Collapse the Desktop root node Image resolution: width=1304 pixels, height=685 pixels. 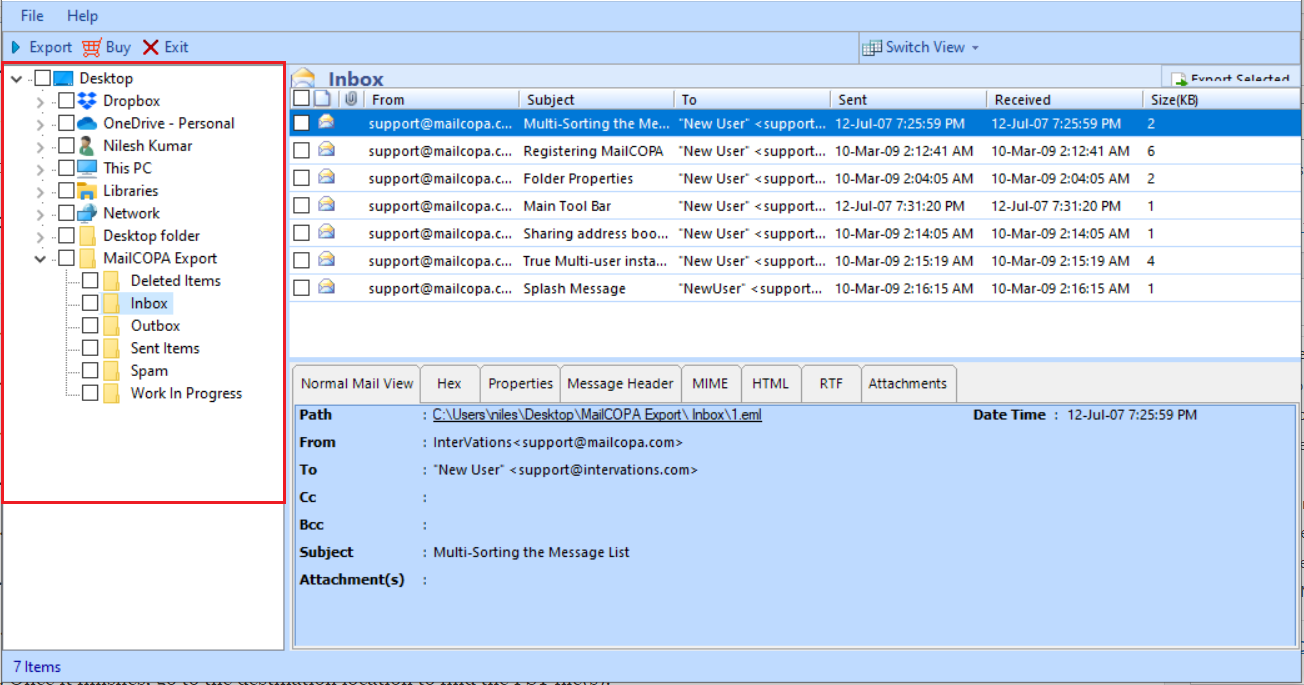(17, 78)
